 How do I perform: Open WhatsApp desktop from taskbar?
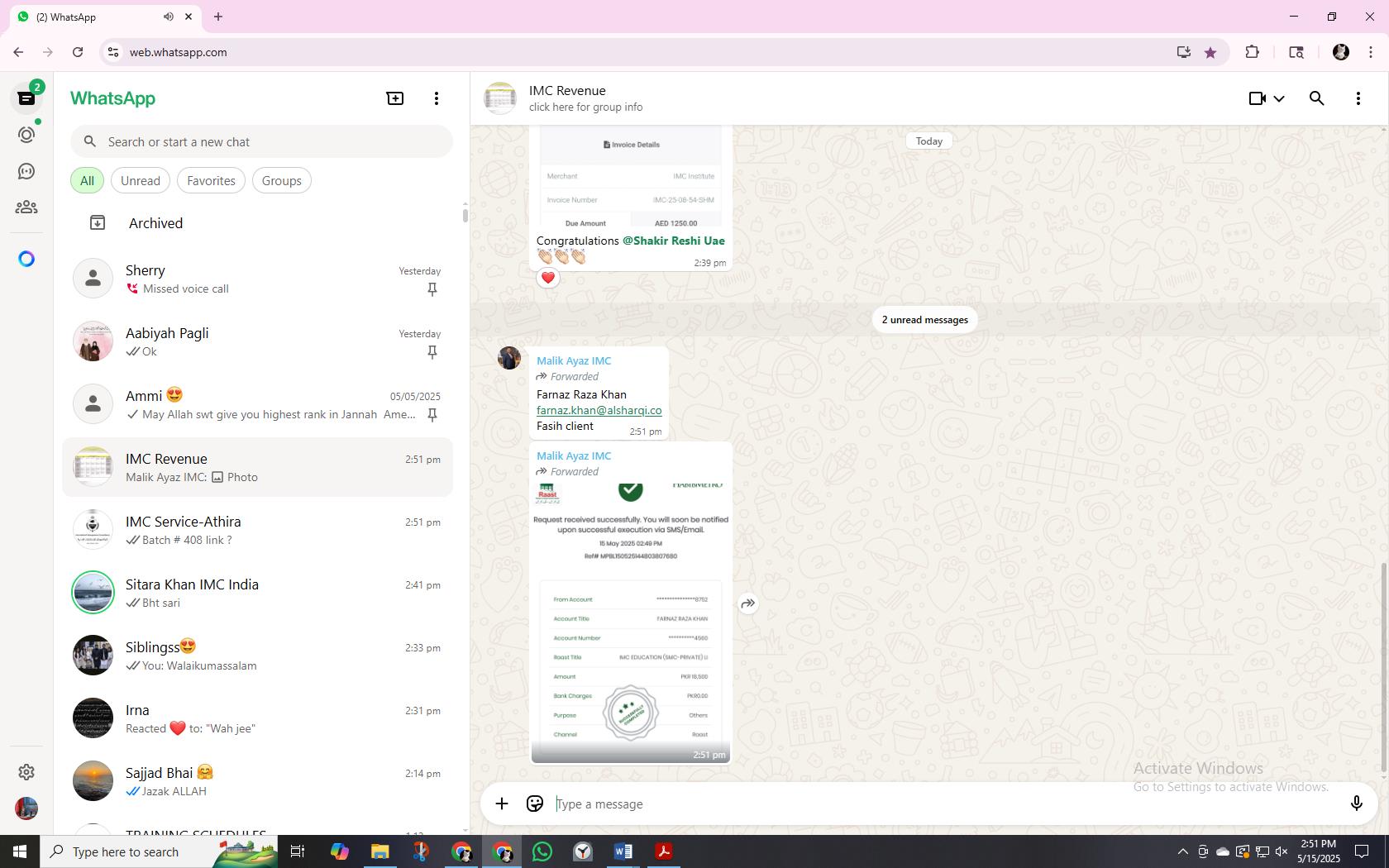(x=542, y=851)
